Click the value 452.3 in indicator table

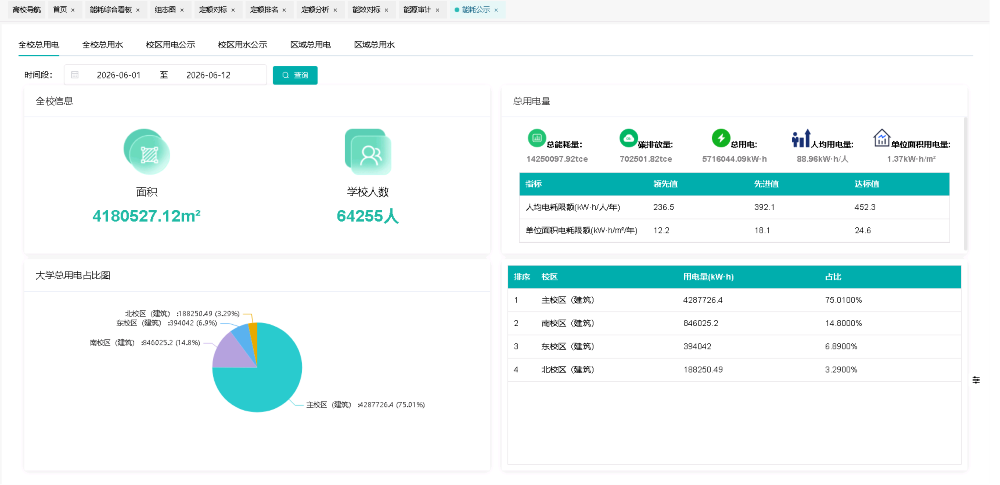[x=865, y=207]
